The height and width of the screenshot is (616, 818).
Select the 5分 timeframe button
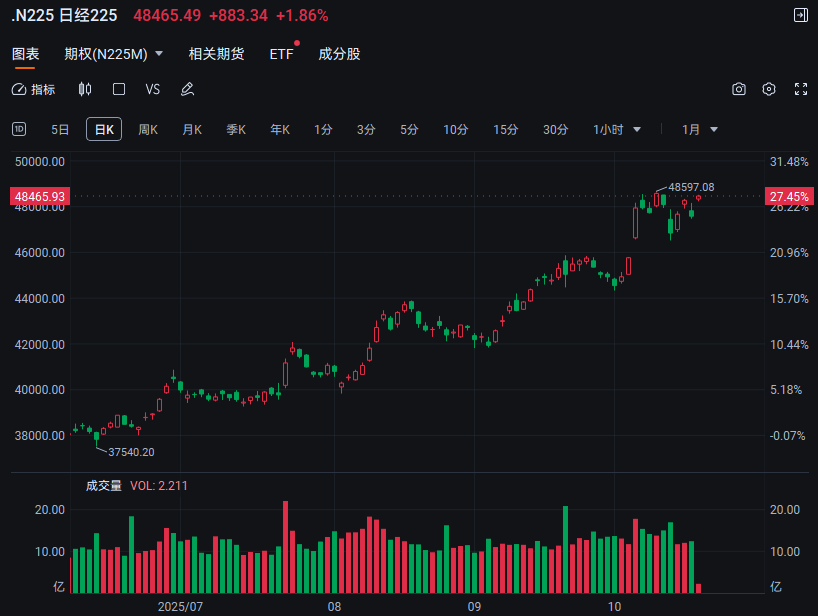409,129
